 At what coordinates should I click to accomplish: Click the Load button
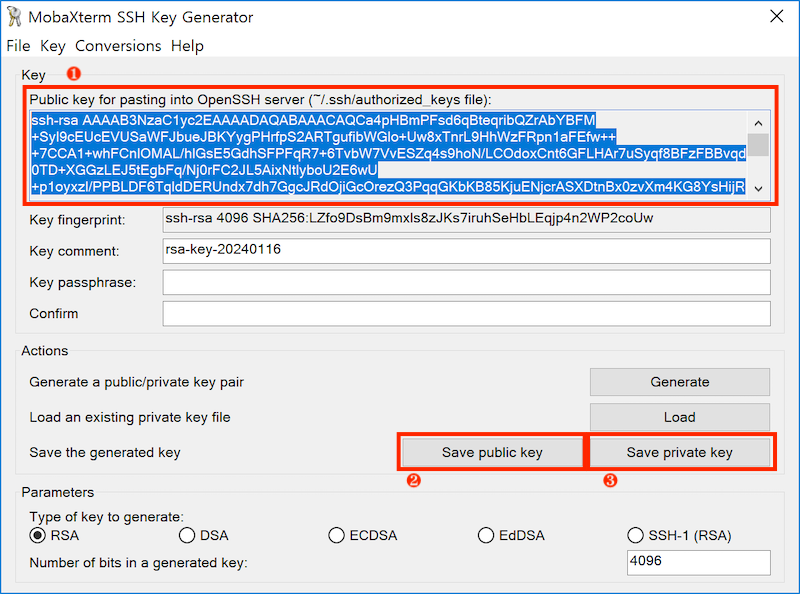680,417
